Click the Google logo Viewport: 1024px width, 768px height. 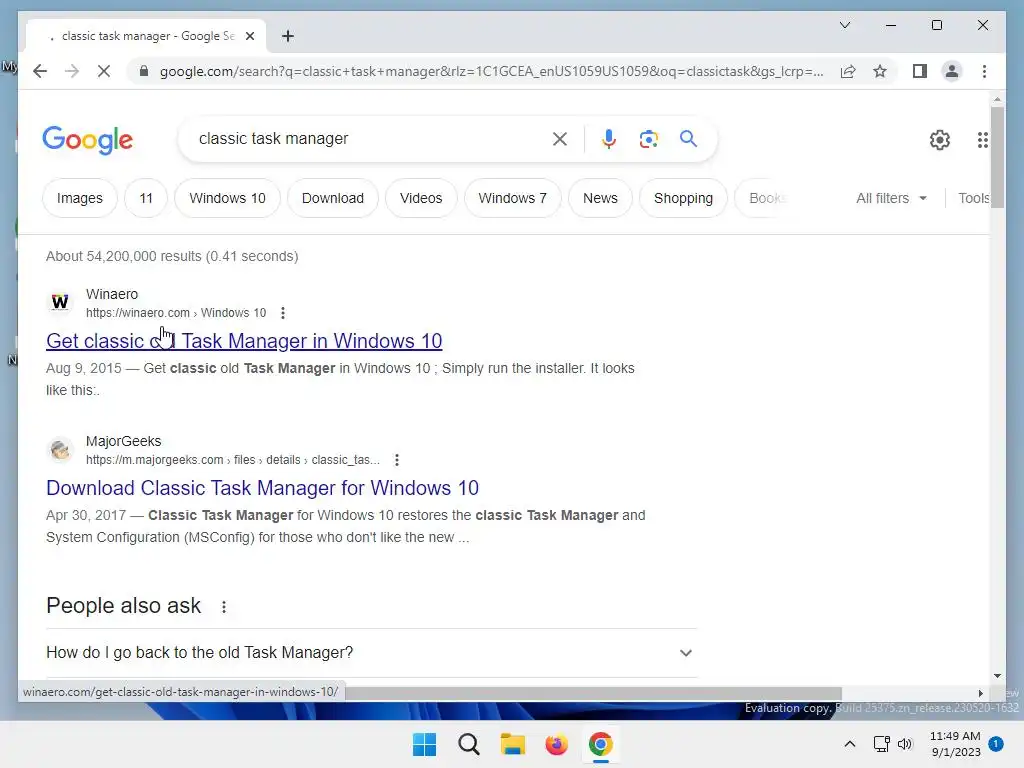tap(88, 140)
